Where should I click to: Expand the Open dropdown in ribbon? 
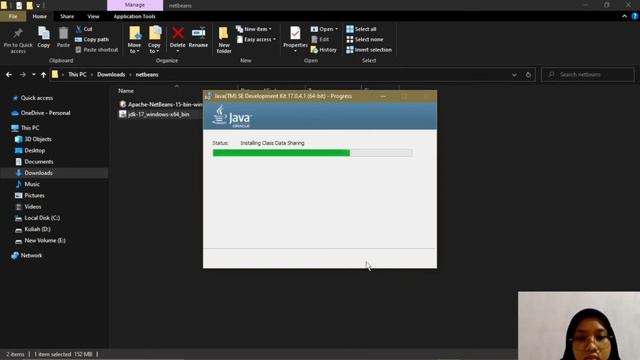(324, 29)
